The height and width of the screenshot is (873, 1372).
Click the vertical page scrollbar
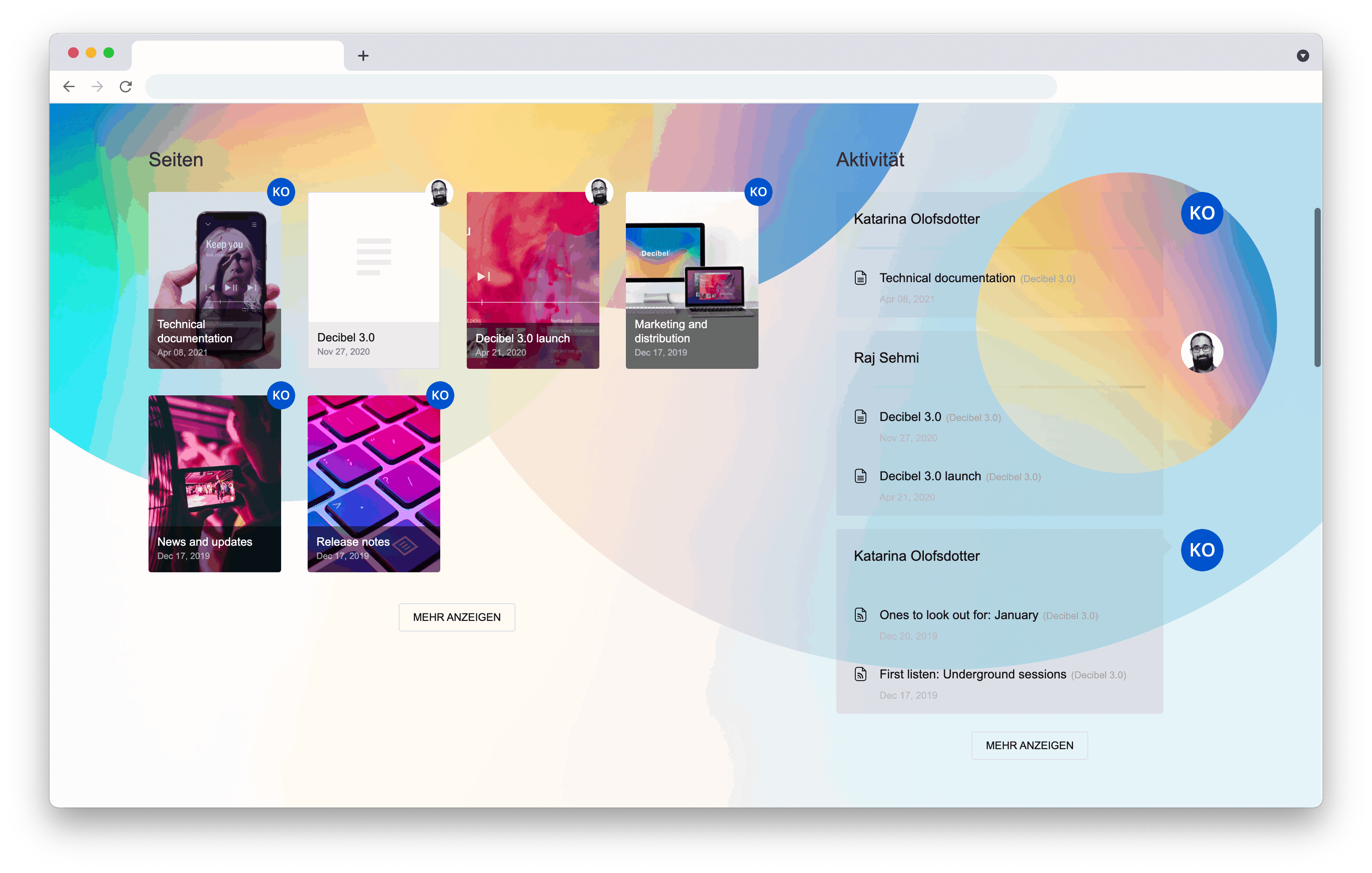[x=1317, y=287]
